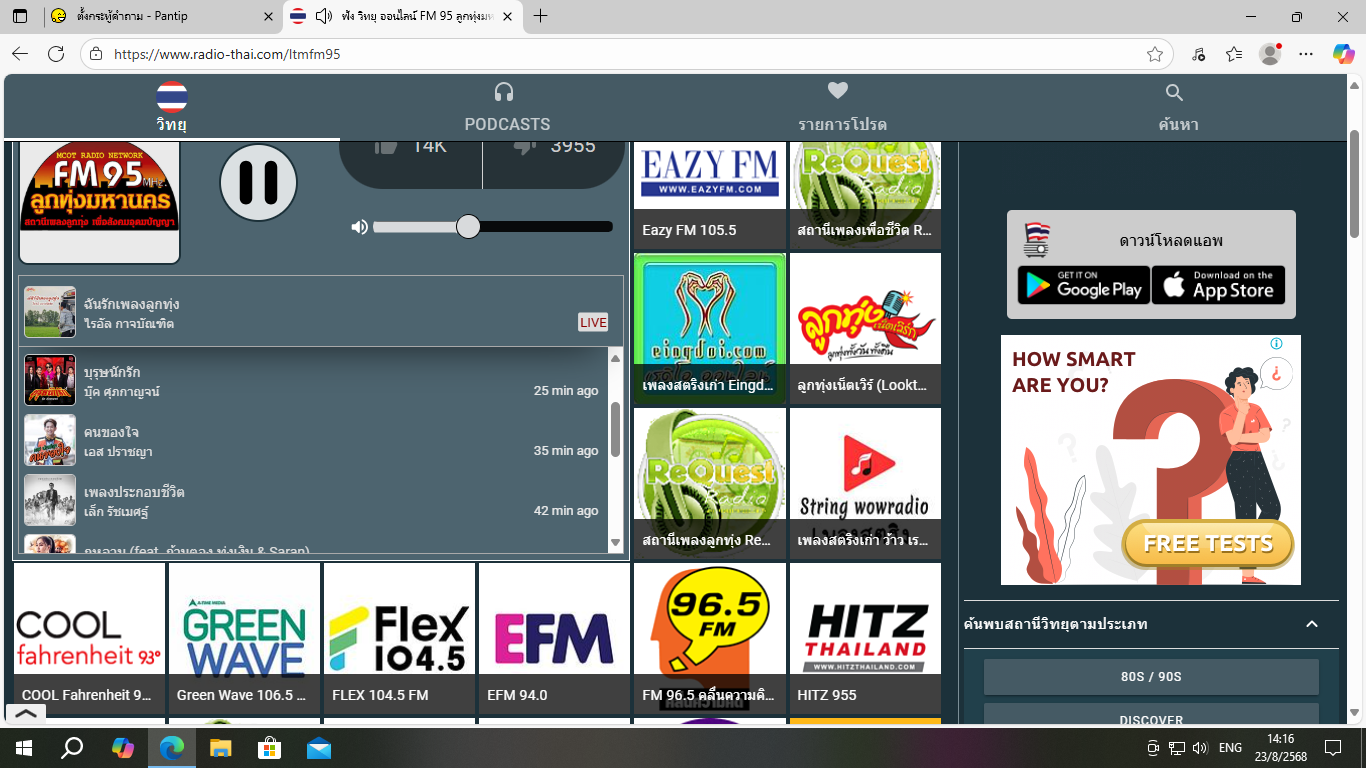Open EFM 94.0 station
1366x768 pixels.
click(555, 638)
